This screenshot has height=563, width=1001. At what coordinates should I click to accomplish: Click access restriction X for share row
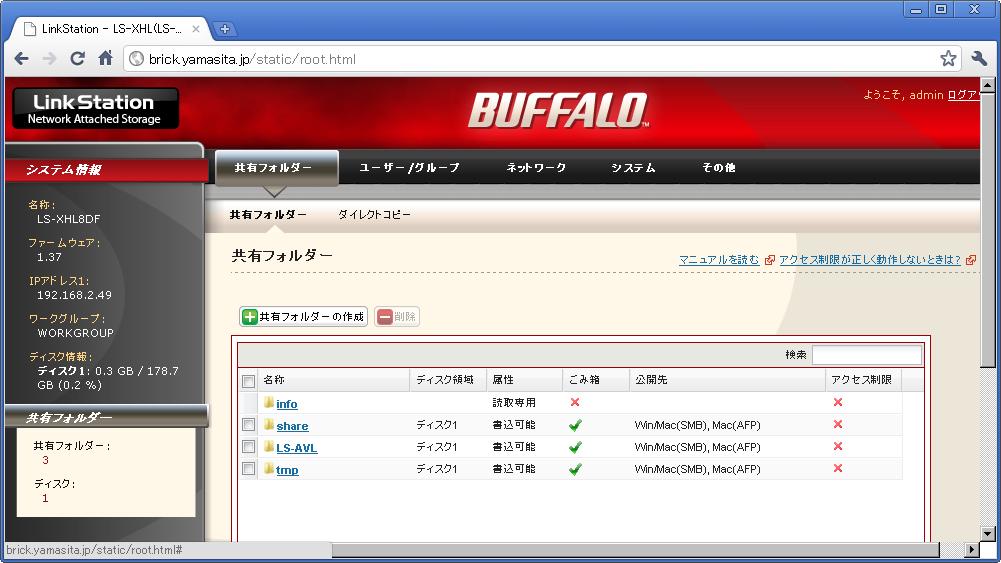pos(838,424)
